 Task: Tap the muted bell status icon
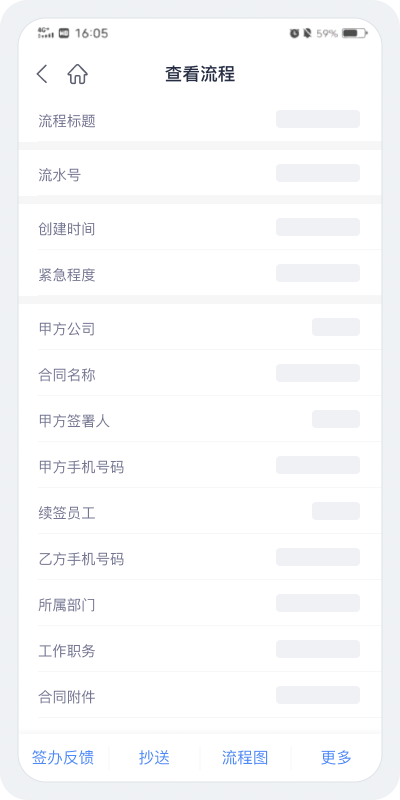307,34
